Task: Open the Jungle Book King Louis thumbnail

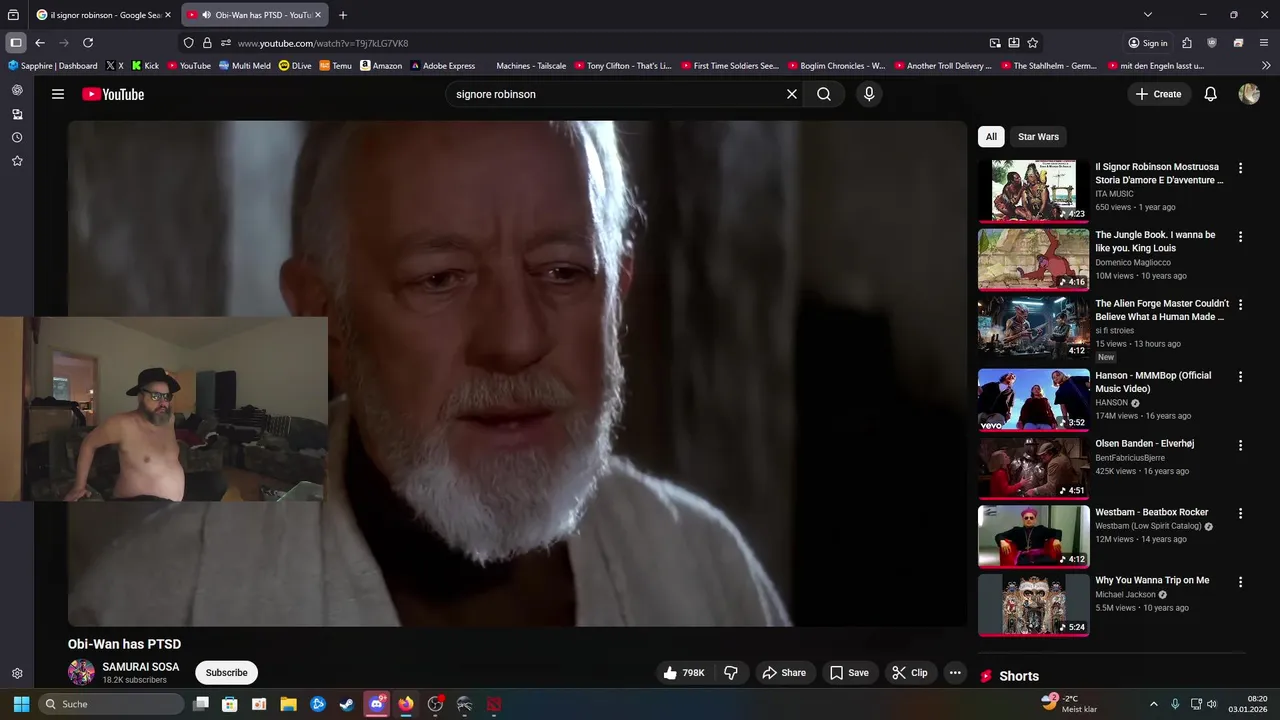Action: tap(1034, 260)
